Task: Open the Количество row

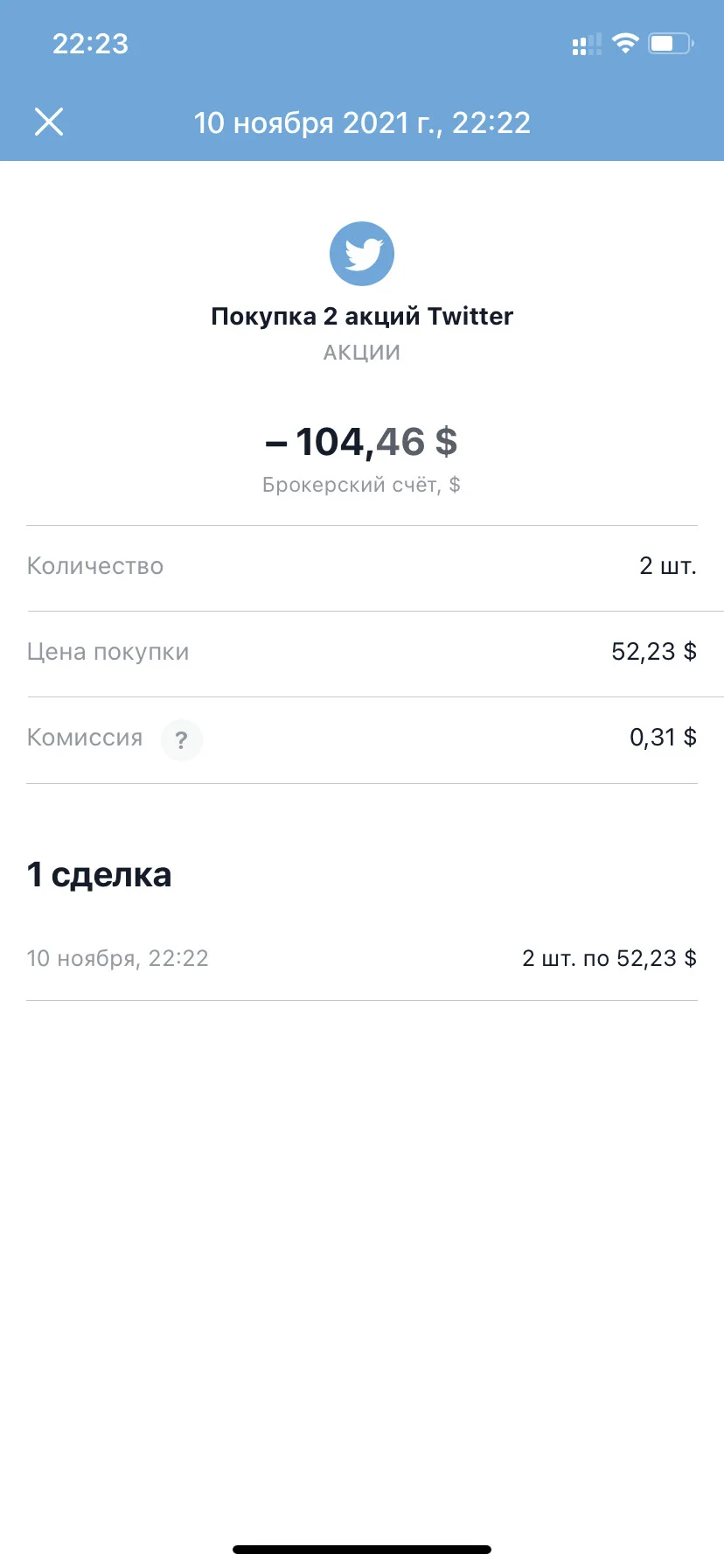Action: point(362,567)
